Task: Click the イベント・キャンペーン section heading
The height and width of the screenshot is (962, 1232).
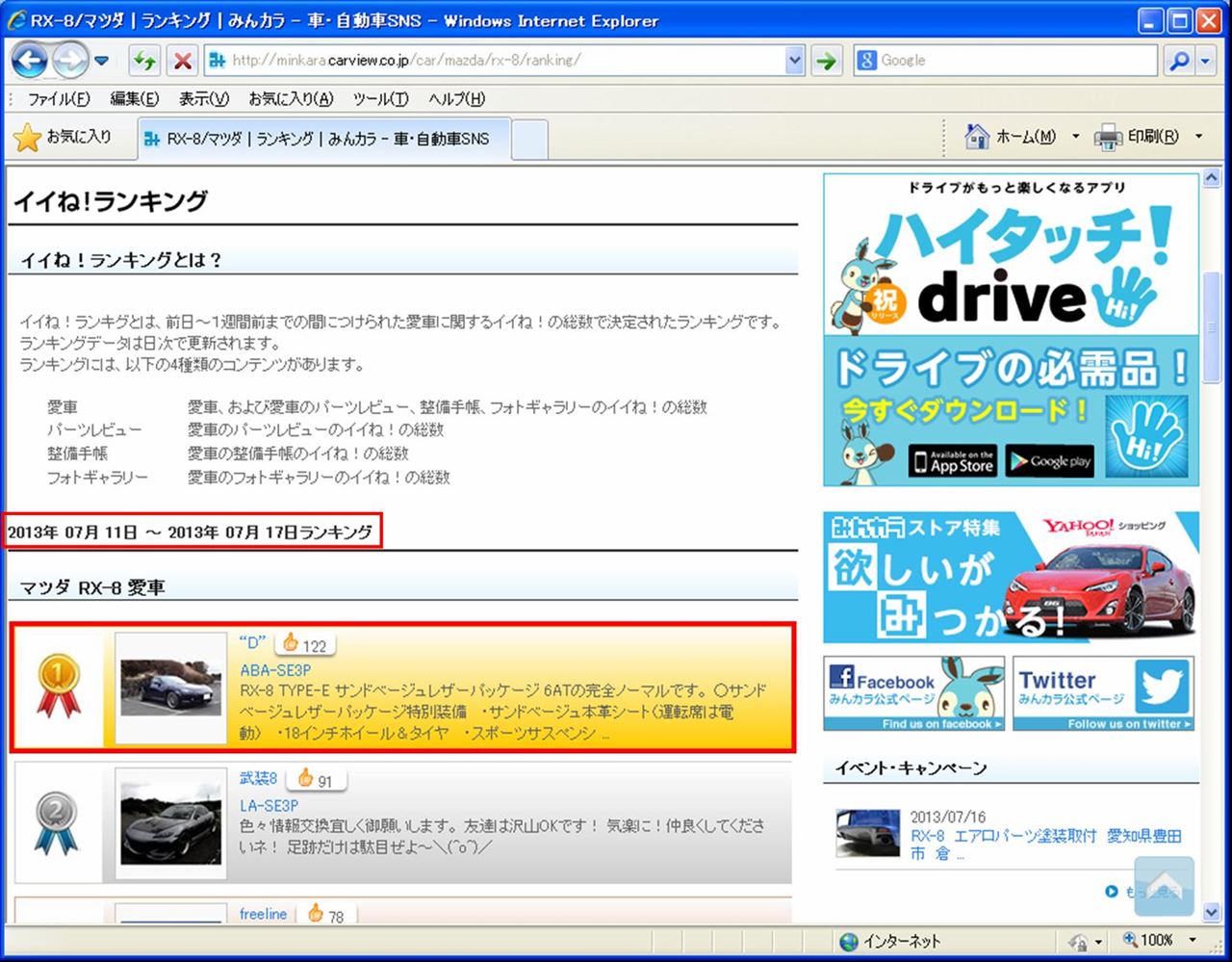Action: 911,768
